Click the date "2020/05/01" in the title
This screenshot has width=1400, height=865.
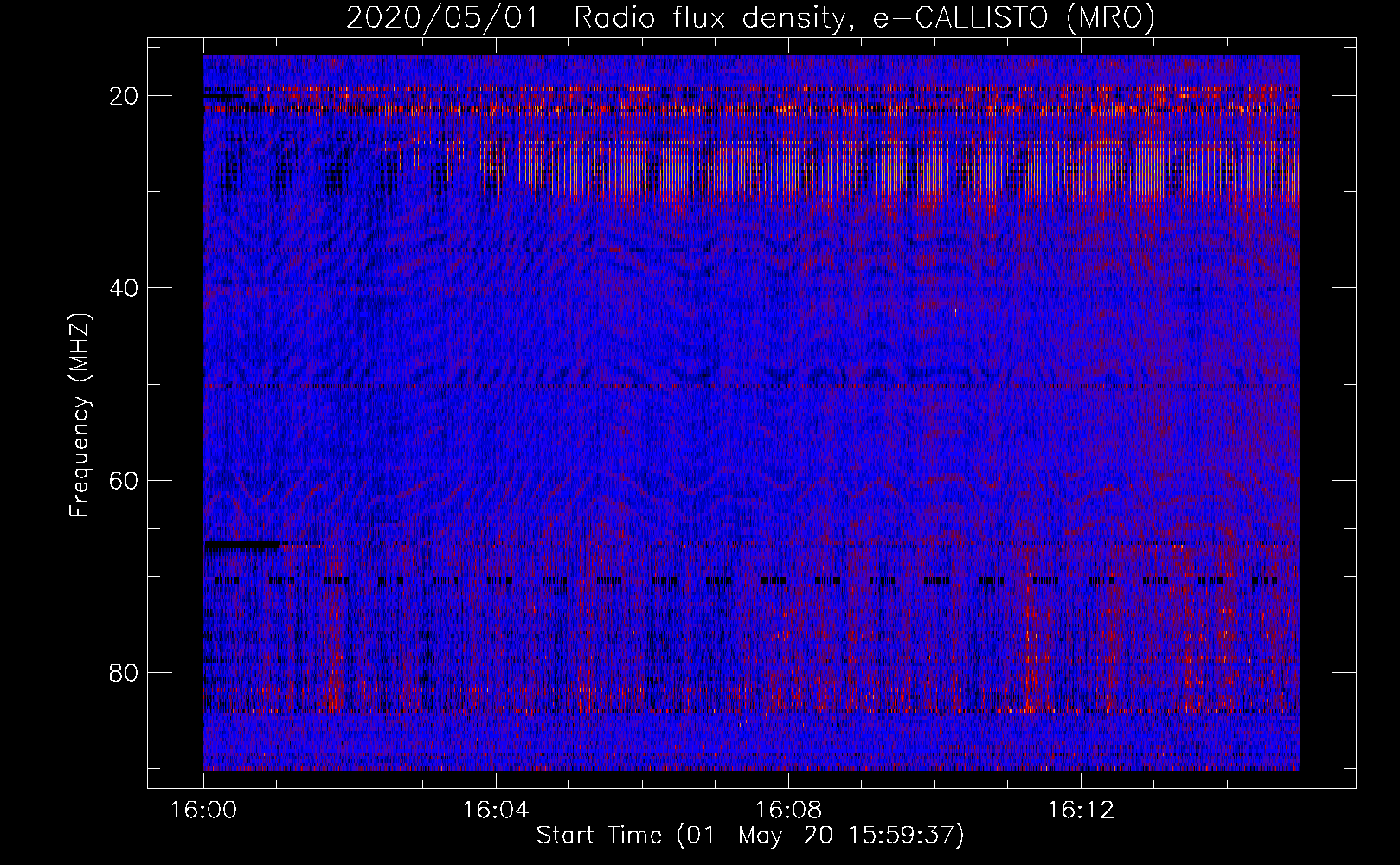tap(442, 18)
